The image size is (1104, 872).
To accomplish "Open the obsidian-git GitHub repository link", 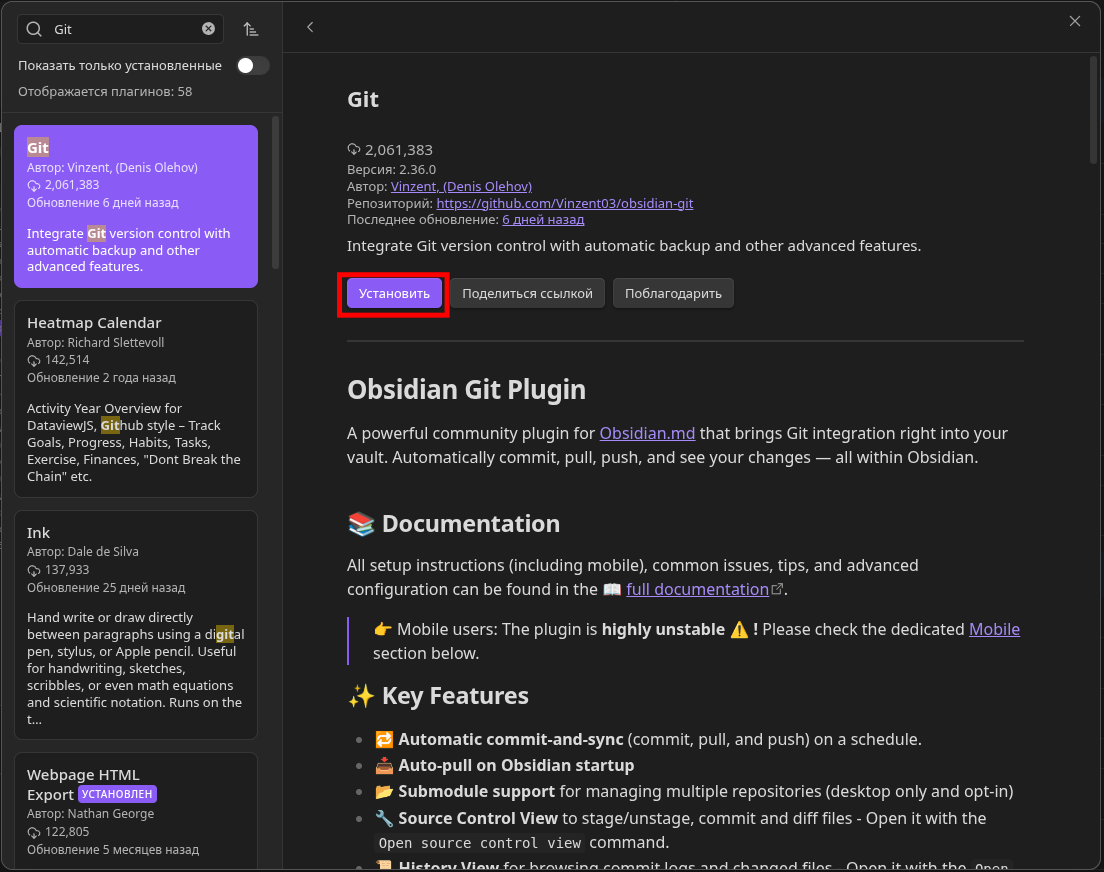I will point(564,203).
